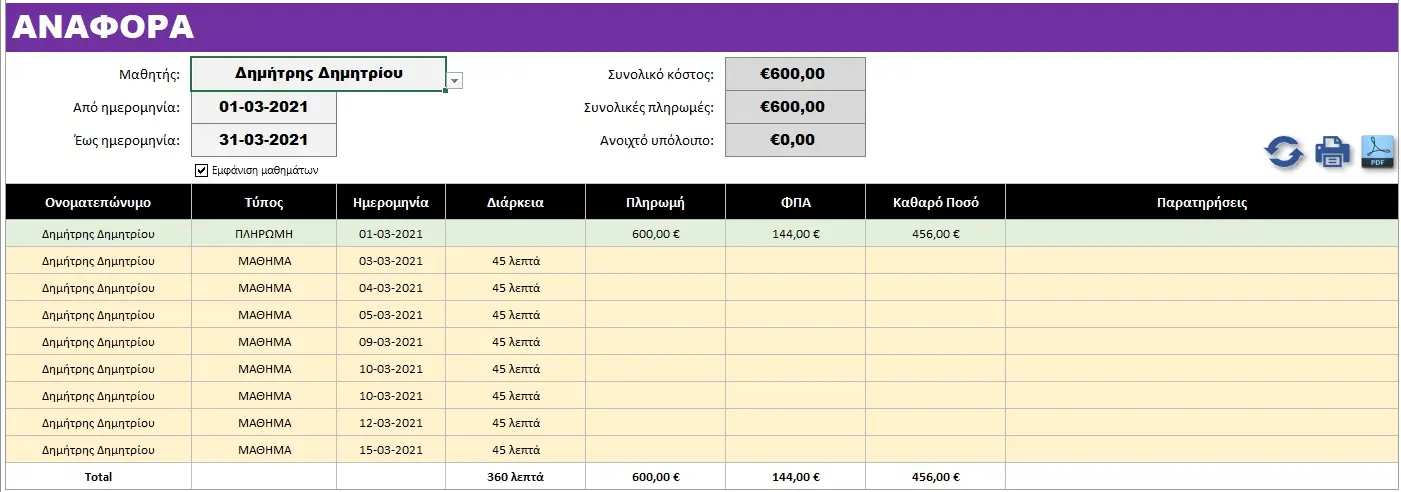Select the ΠΛΗΡΩΜΗ row type cell
Viewport: 1401px width, 492px height.
point(264,234)
